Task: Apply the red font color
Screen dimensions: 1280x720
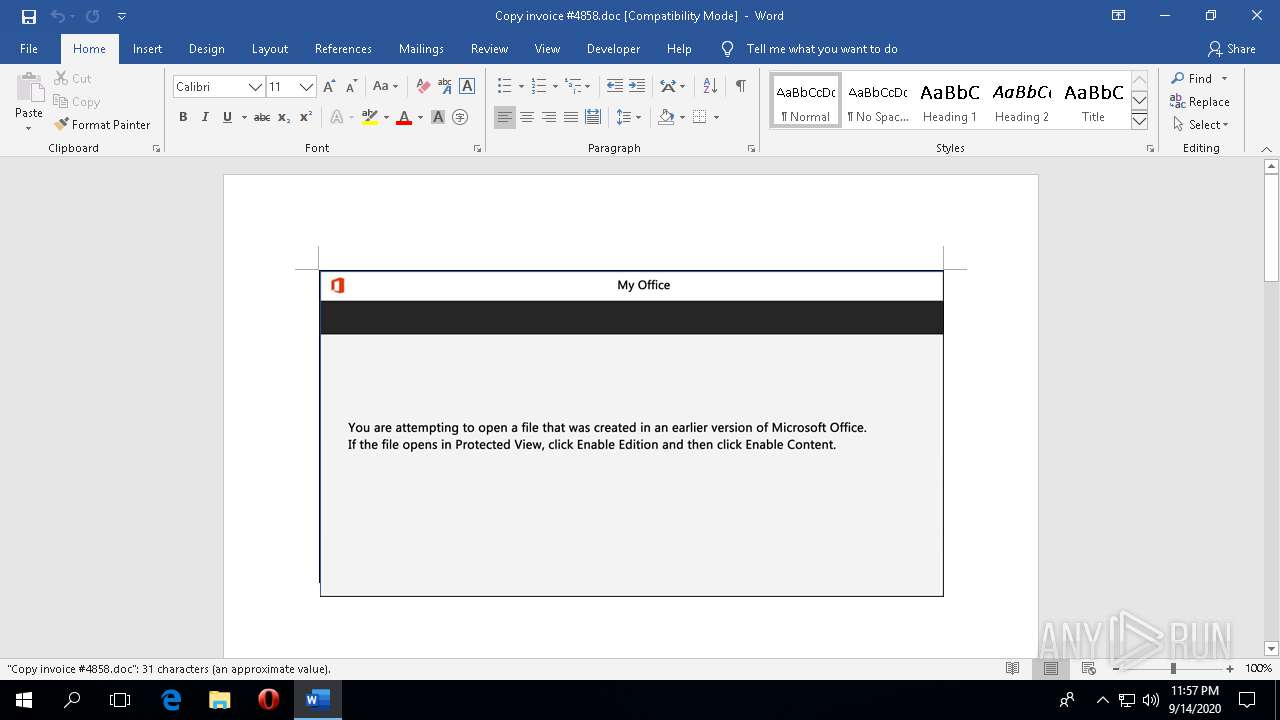Action: coord(404,117)
